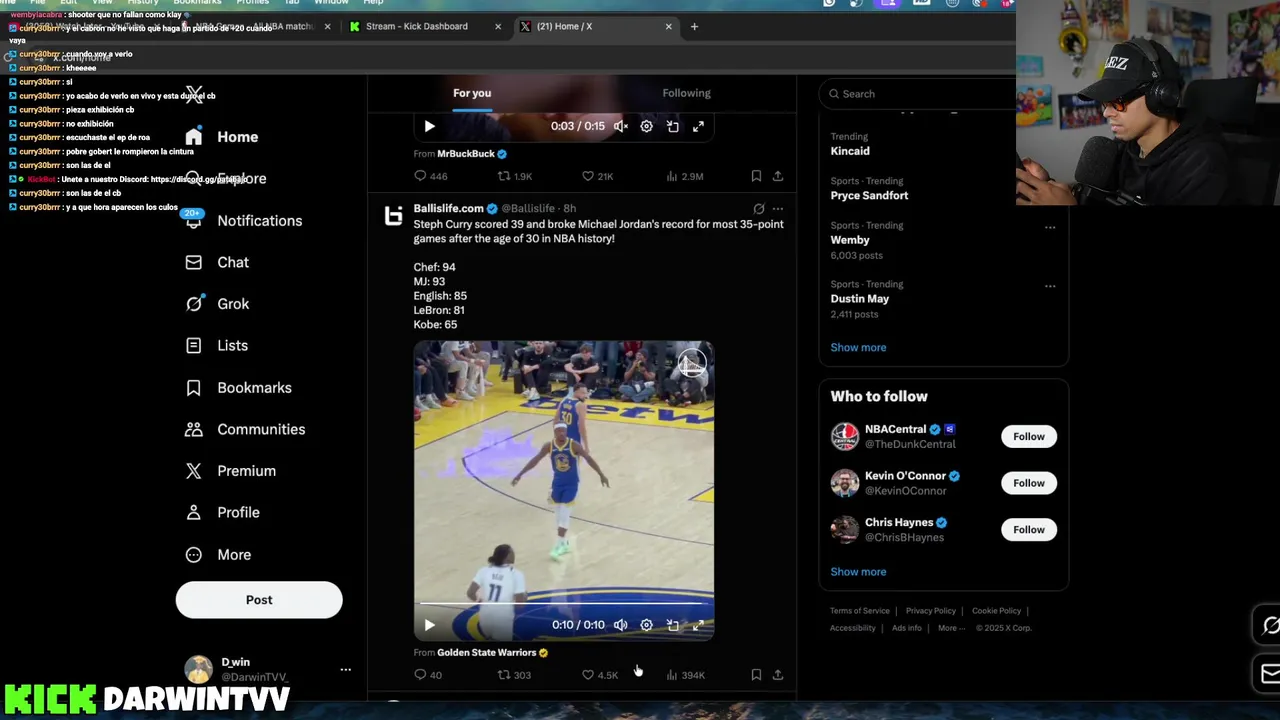Open Profile in the X sidebar
This screenshot has width=1280, height=720.
tap(222, 513)
